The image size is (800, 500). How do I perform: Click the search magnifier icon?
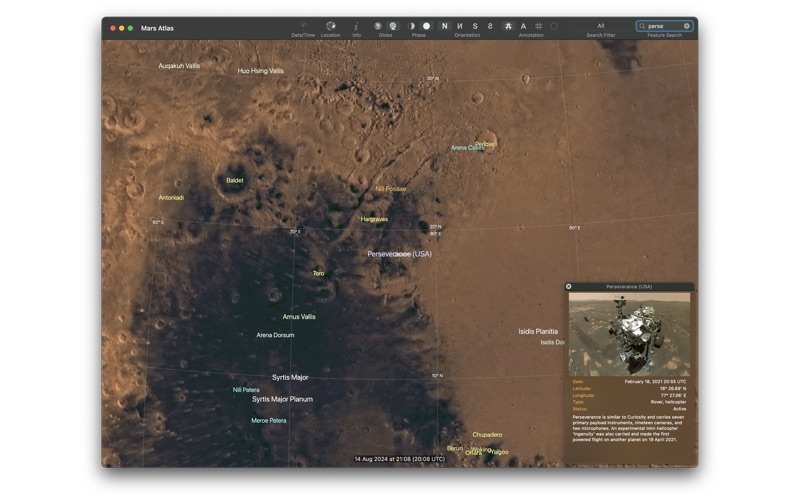tap(642, 26)
